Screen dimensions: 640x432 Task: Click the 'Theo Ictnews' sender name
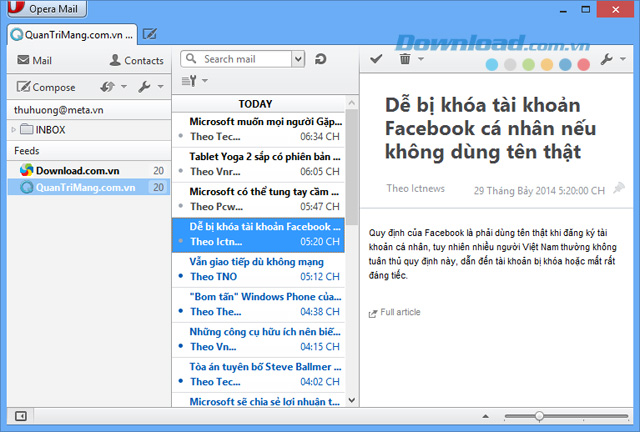tap(416, 188)
